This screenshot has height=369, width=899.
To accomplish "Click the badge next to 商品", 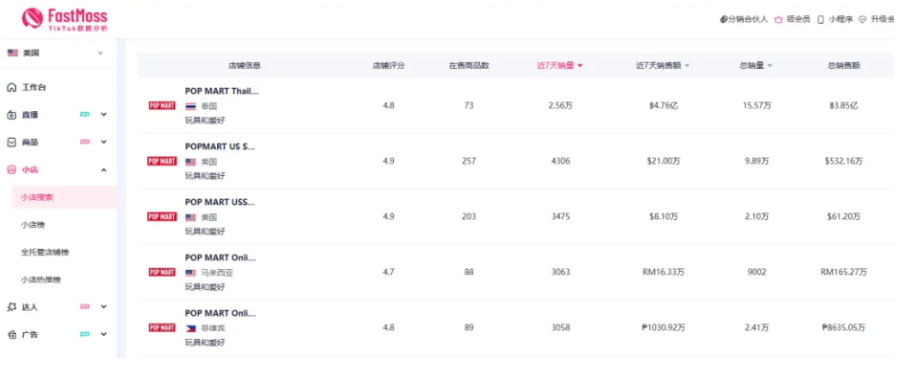I will click(x=85, y=142).
